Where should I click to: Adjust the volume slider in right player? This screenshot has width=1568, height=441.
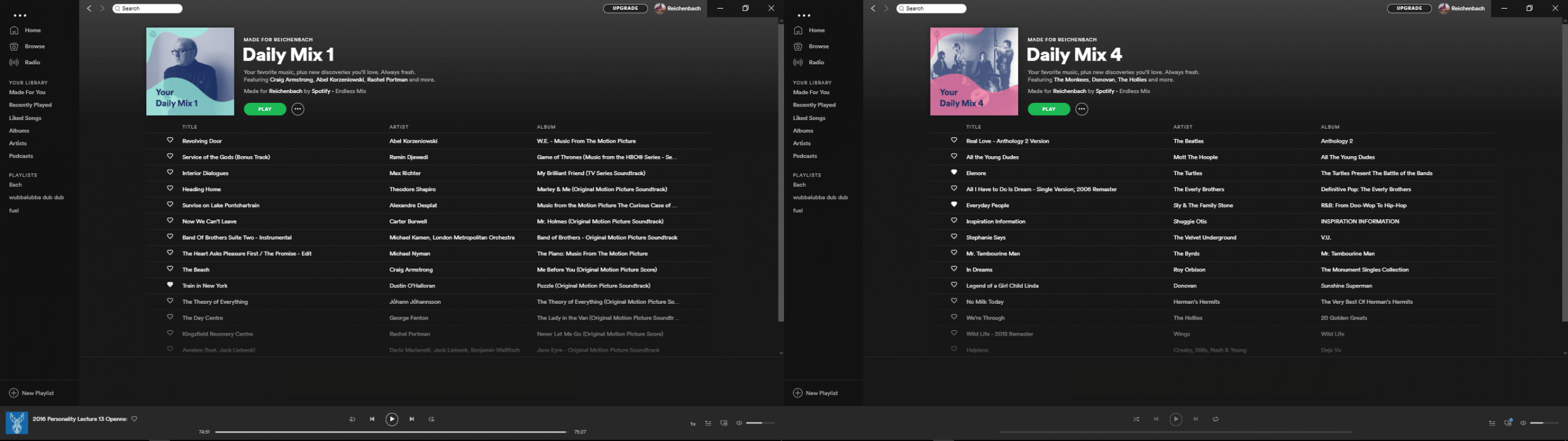[x=1545, y=423]
